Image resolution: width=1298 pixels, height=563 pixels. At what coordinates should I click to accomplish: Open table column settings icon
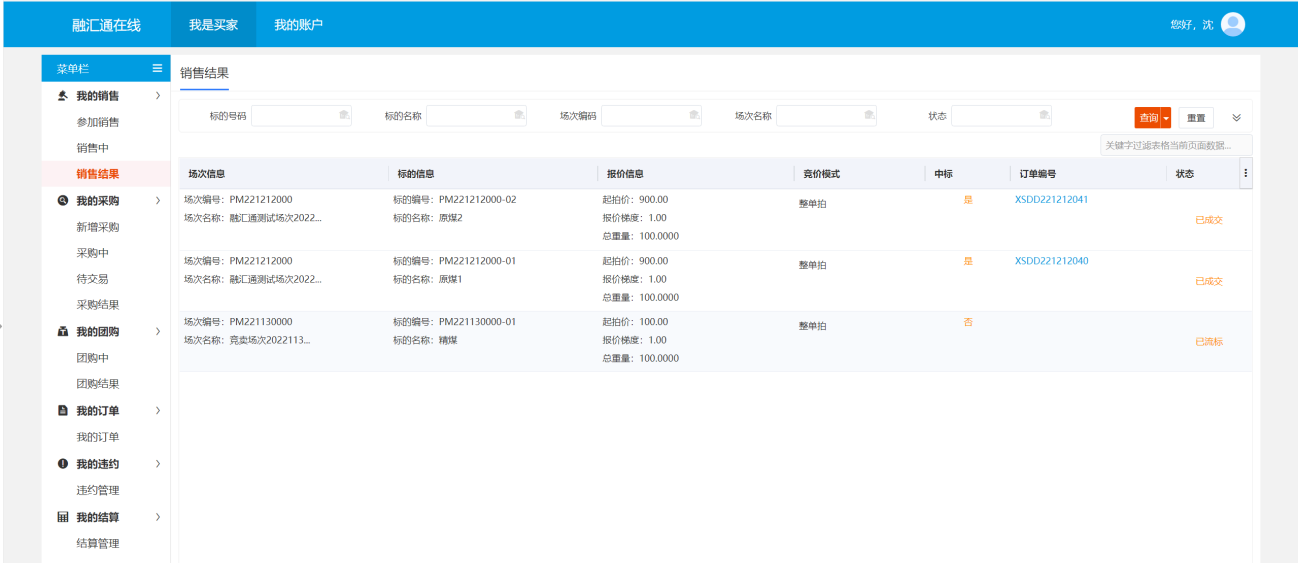(1245, 173)
